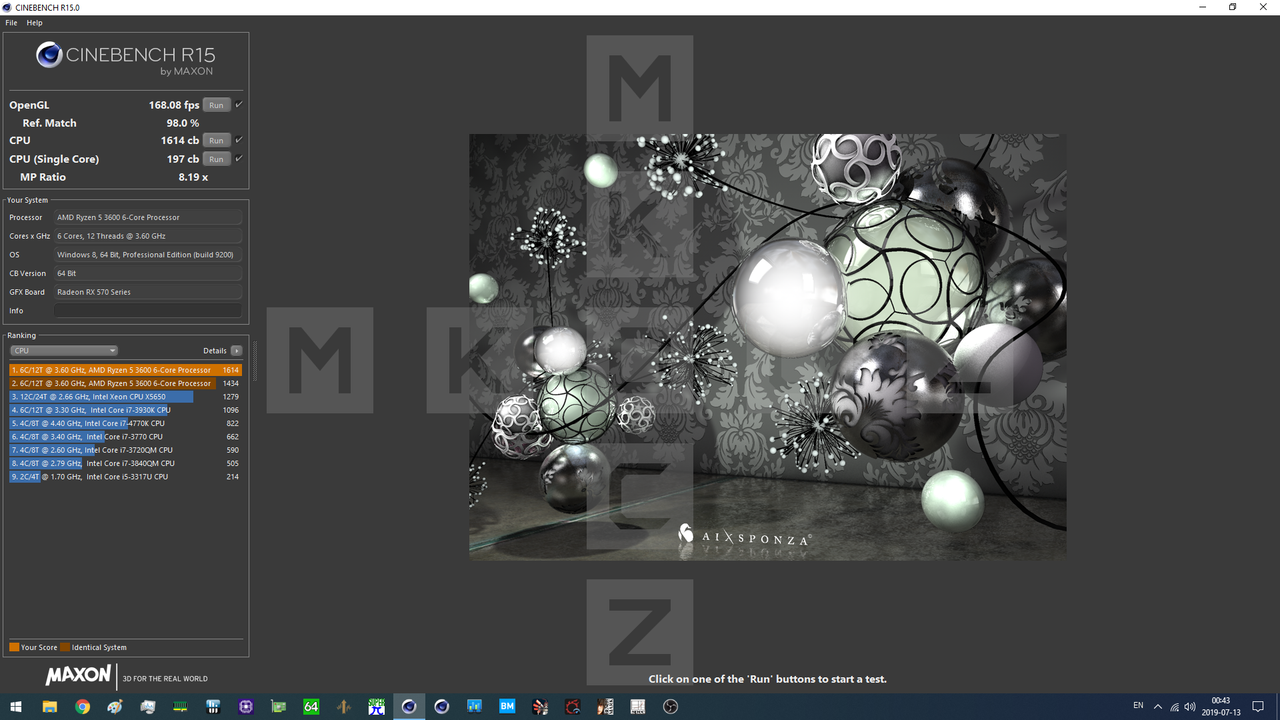The width and height of the screenshot is (1280, 720).
Task: Expand ranking Details with the arrow button
Action: pos(236,351)
